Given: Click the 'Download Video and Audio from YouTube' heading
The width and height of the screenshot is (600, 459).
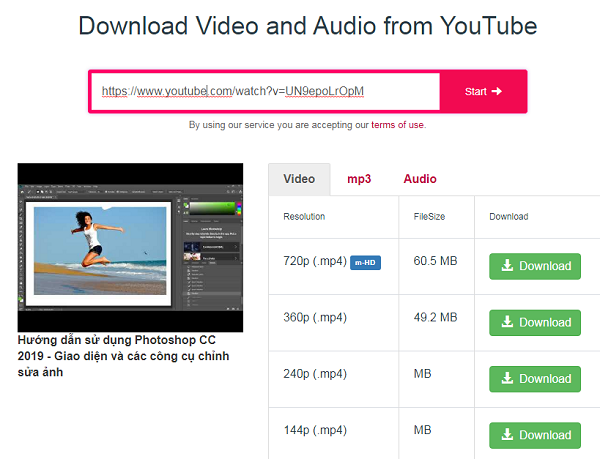Looking at the screenshot, I should click(x=308, y=26).
